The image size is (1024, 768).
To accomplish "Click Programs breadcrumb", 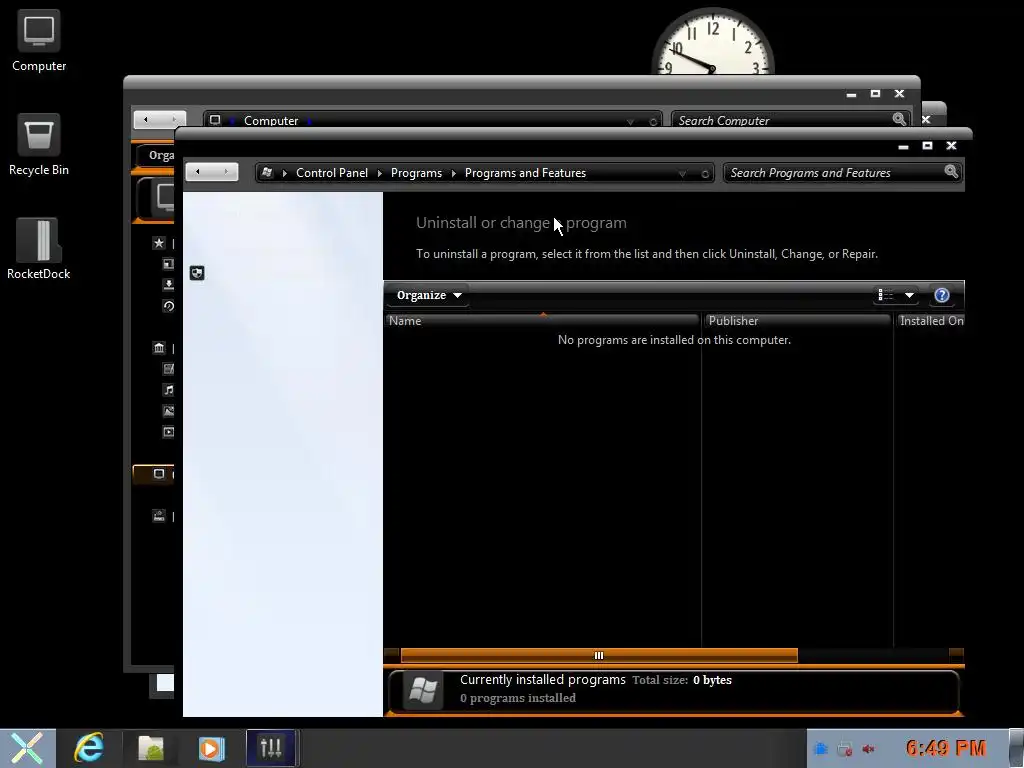I will tap(416, 173).
